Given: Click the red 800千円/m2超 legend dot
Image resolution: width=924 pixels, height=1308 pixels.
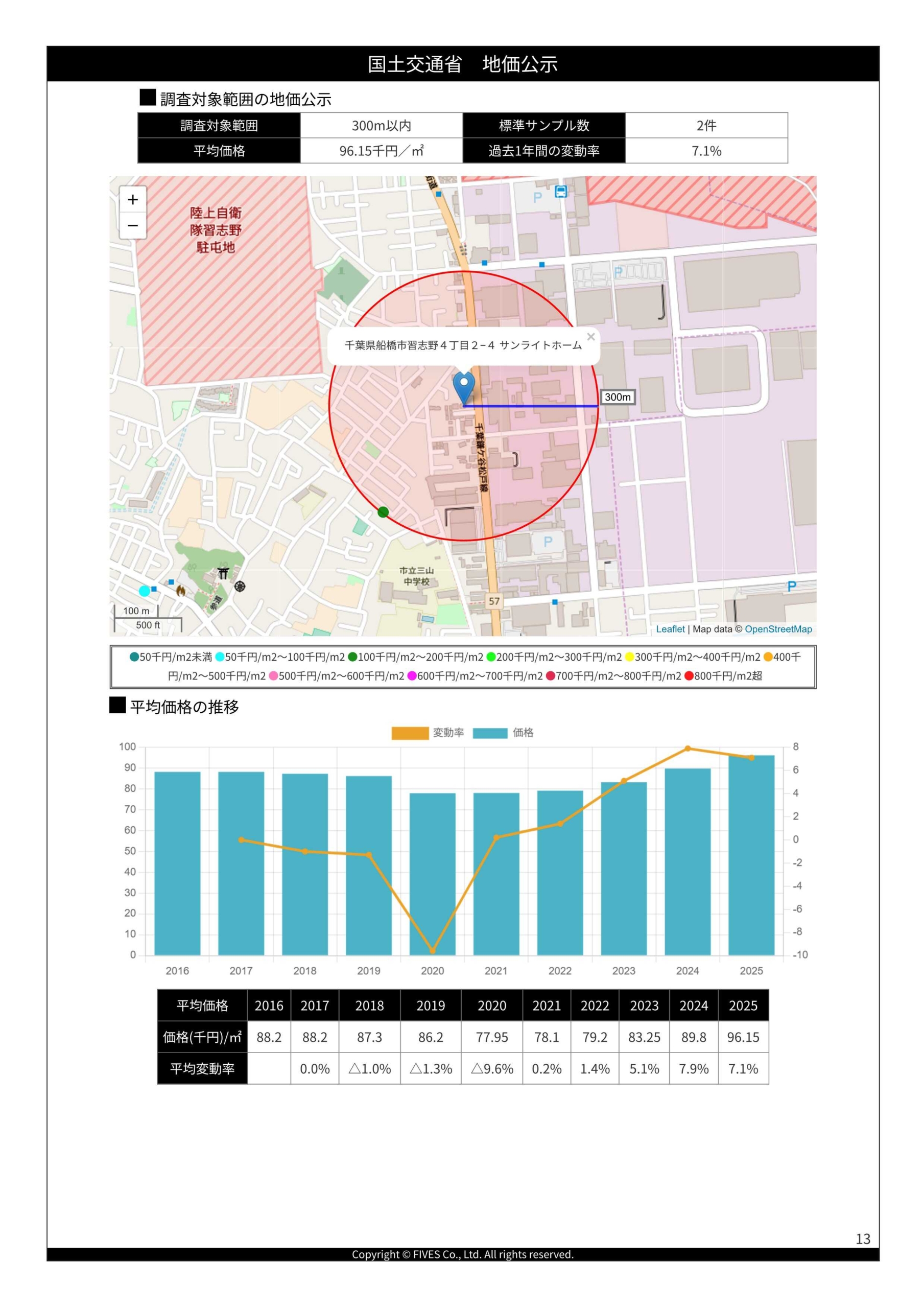Looking at the screenshot, I should coord(689,675).
